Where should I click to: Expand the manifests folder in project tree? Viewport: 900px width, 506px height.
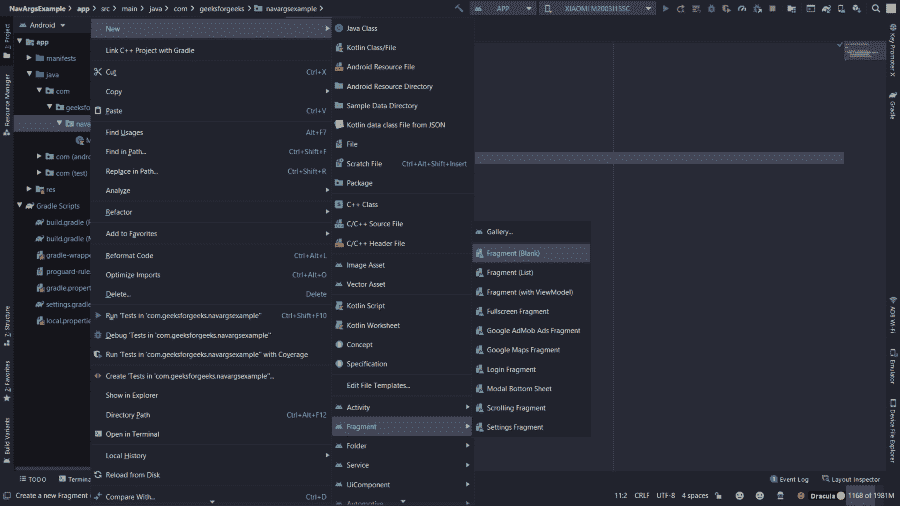(x=29, y=58)
